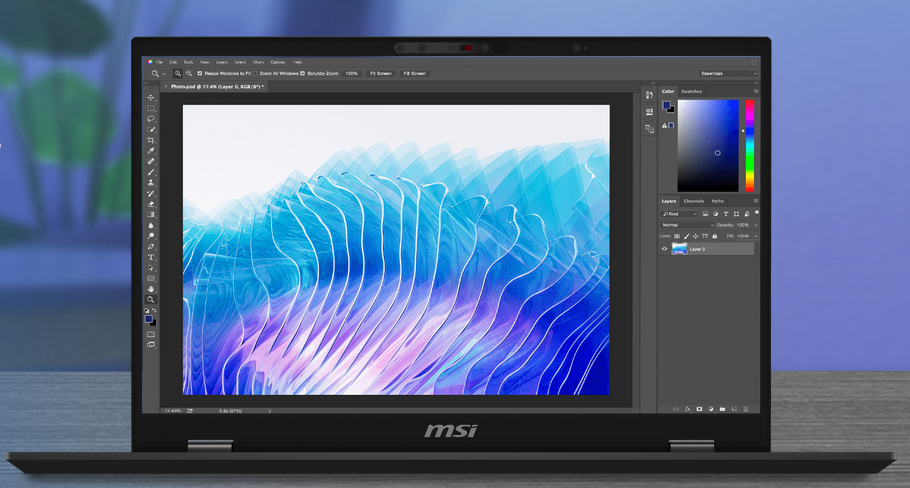This screenshot has width=910, height=488.
Task: Click the 100% zoom button
Action: click(x=351, y=74)
